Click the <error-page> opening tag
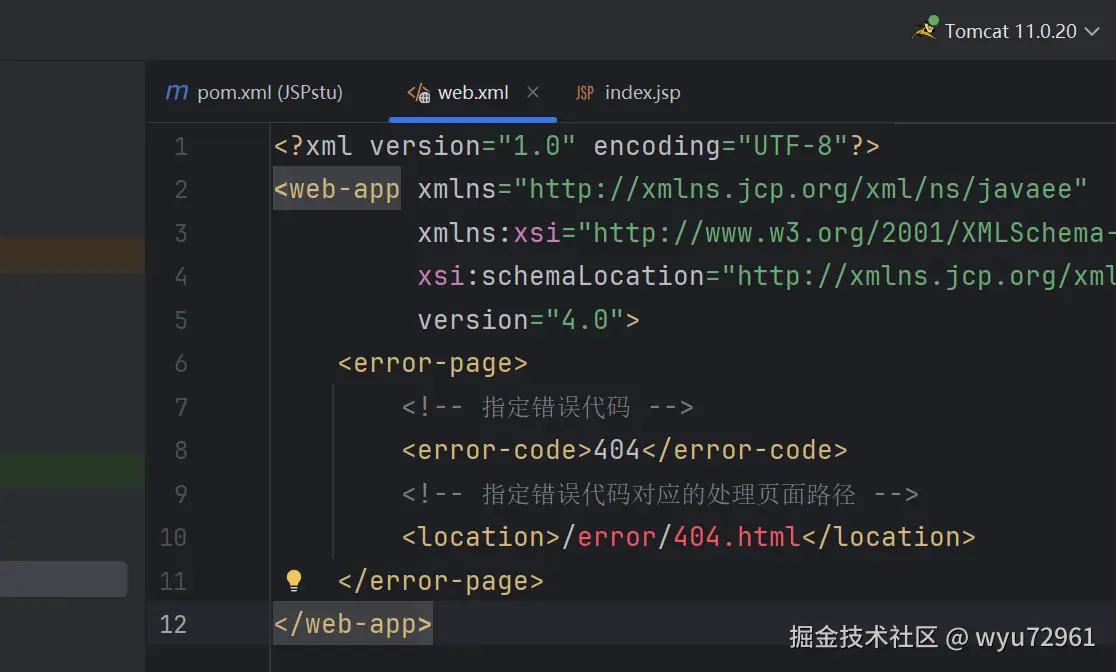The height and width of the screenshot is (672, 1116). click(x=433, y=364)
